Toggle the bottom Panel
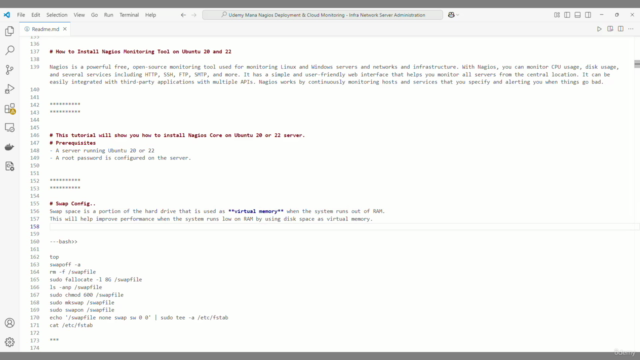 pos(578,15)
